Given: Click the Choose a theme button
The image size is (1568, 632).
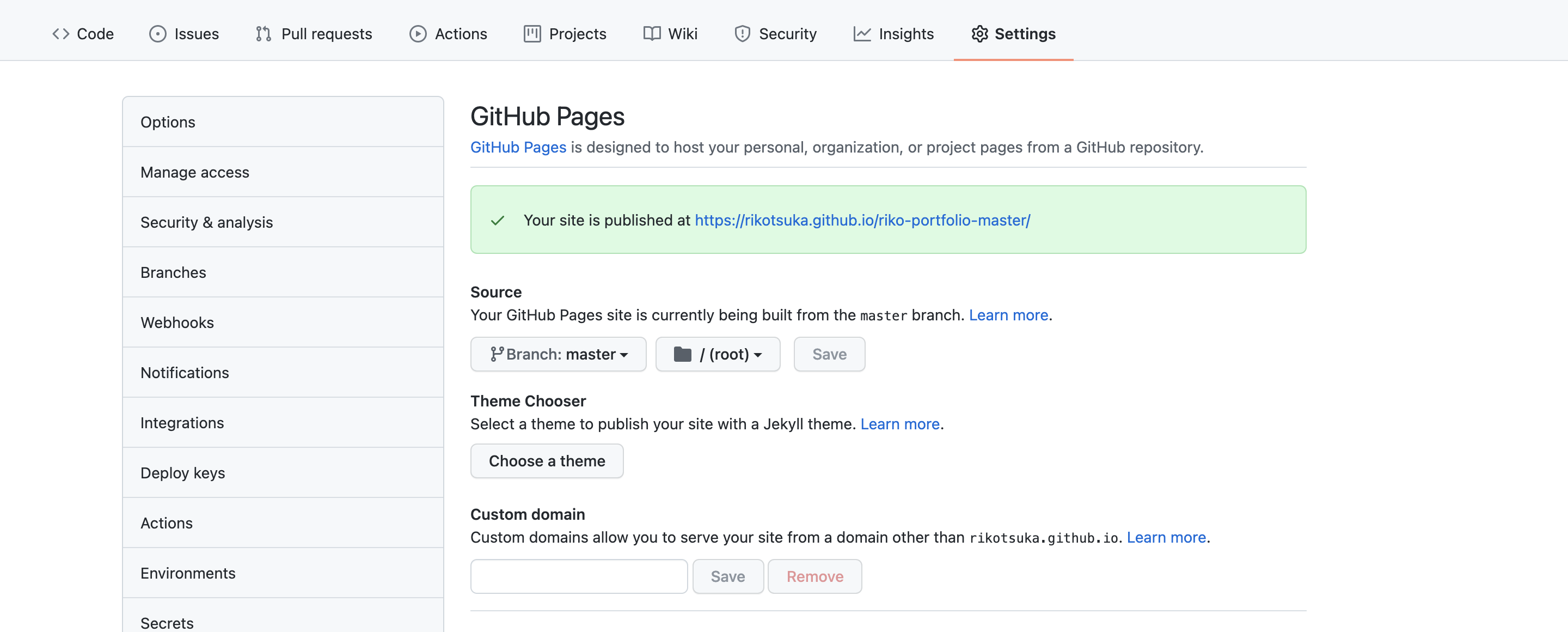Looking at the screenshot, I should tap(547, 460).
